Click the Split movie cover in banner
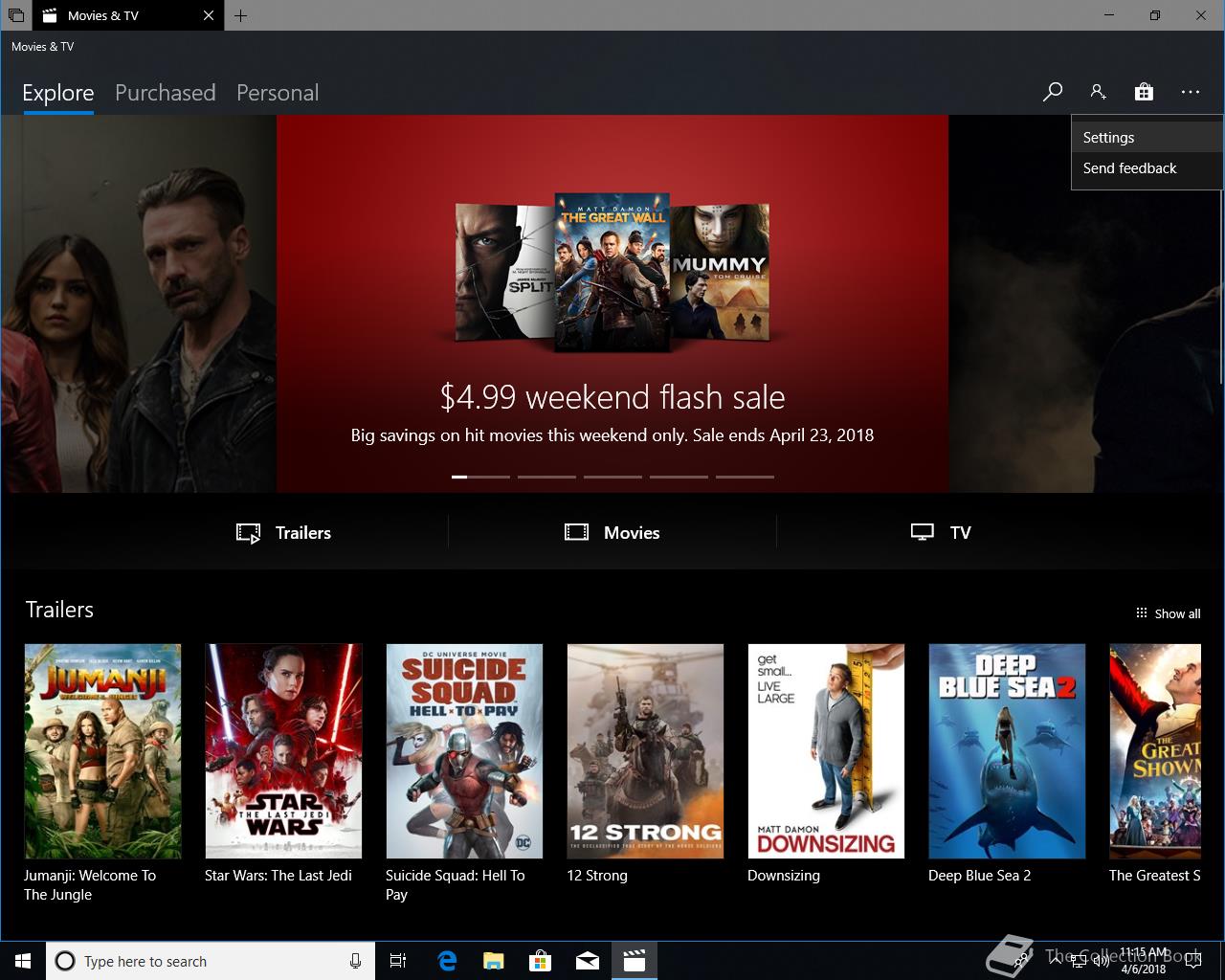 [x=504, y=273]
